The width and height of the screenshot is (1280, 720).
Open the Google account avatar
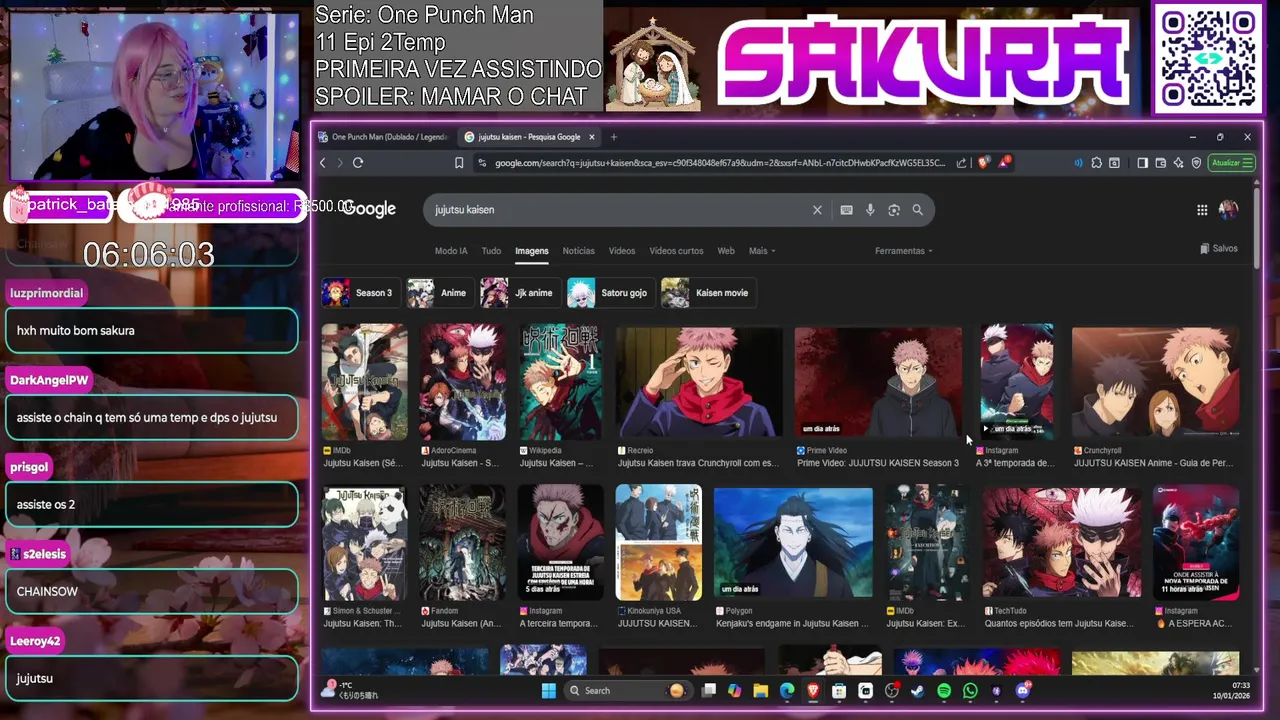click(x=1228, y=210)
